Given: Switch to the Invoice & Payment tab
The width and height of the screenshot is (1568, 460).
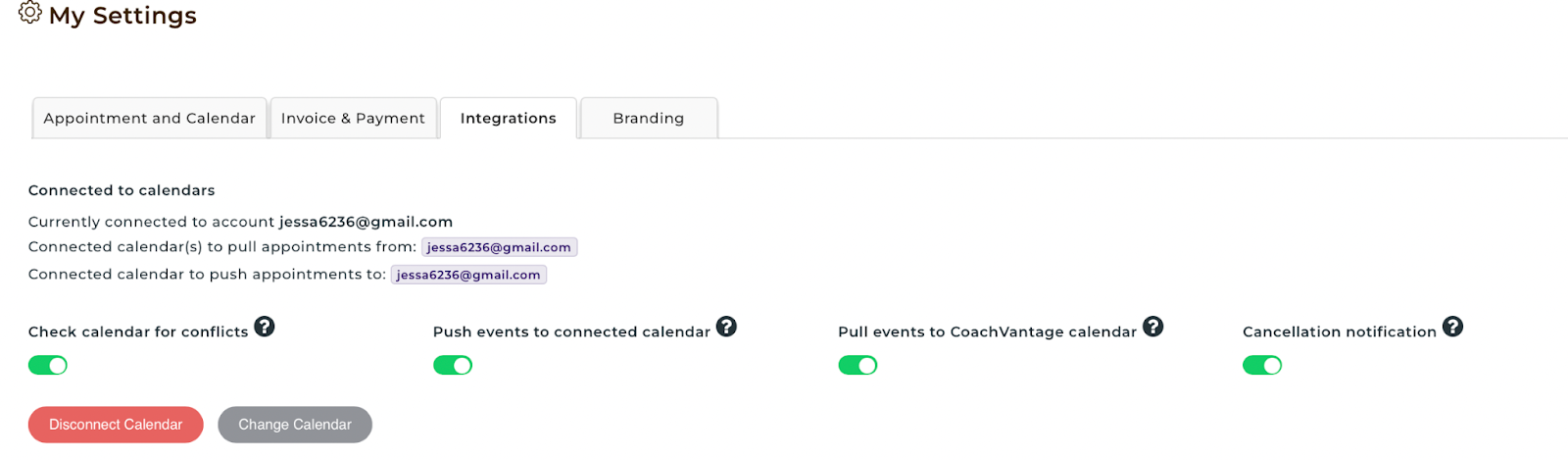Looking at the screenshot, I should point(354,118).
